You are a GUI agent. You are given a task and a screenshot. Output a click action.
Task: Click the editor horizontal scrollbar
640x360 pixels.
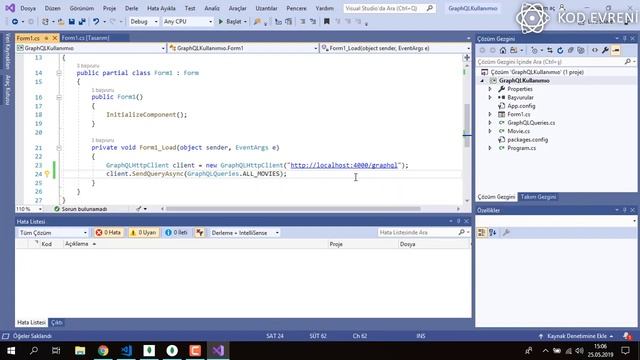(x=293, y=209)
